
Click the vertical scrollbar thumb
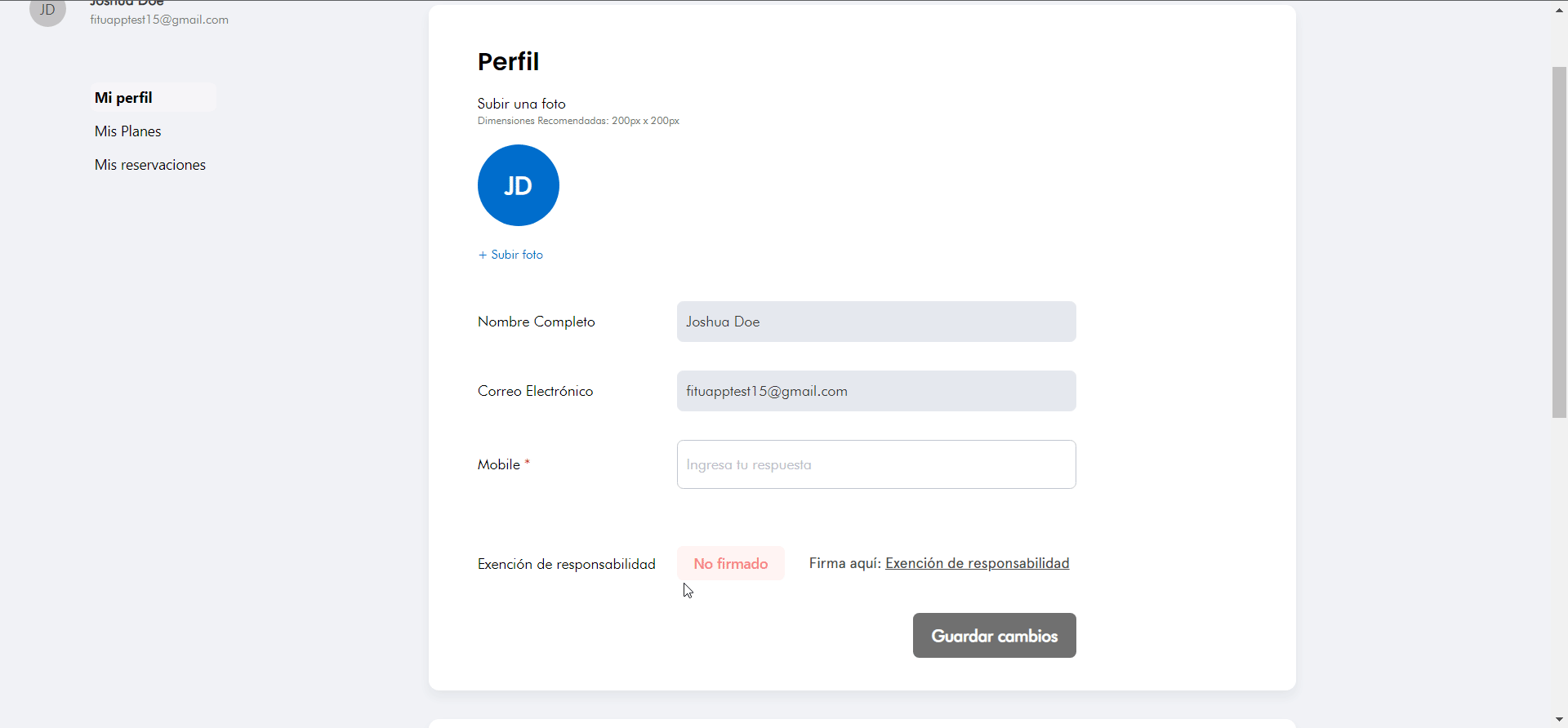pyautogui.click(x=1560, y=242)
